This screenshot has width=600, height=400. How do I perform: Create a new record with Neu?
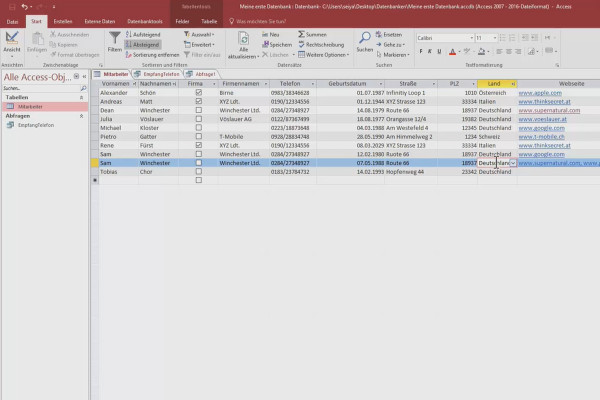(x=271, y=34)
